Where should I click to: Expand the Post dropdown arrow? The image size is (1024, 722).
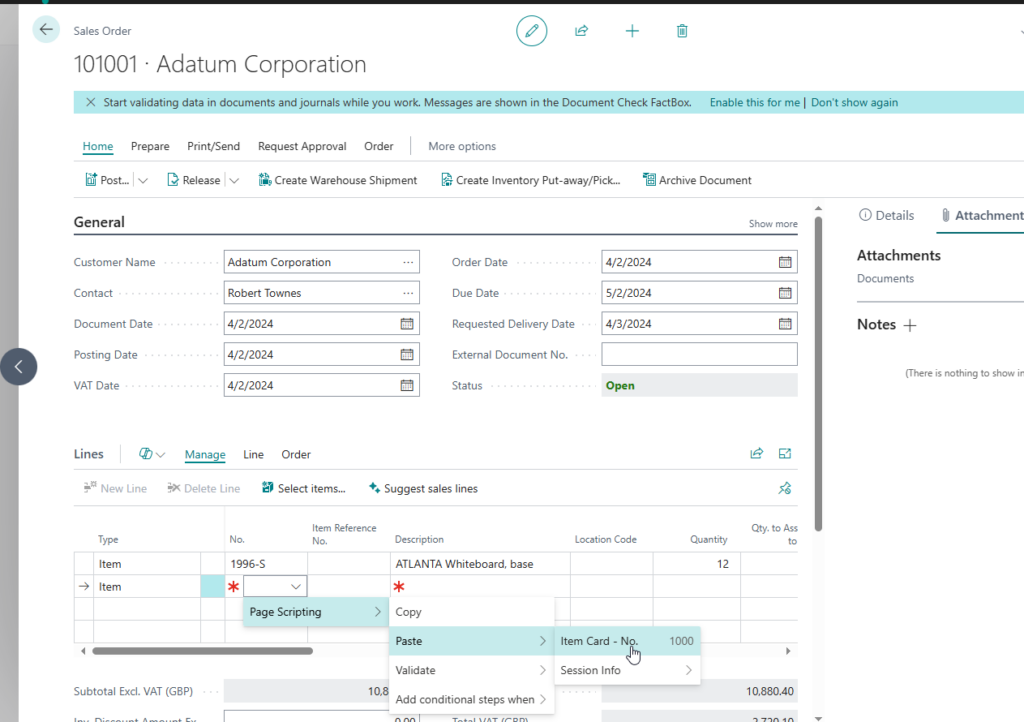pyautogui.click(x=143, y=181)
